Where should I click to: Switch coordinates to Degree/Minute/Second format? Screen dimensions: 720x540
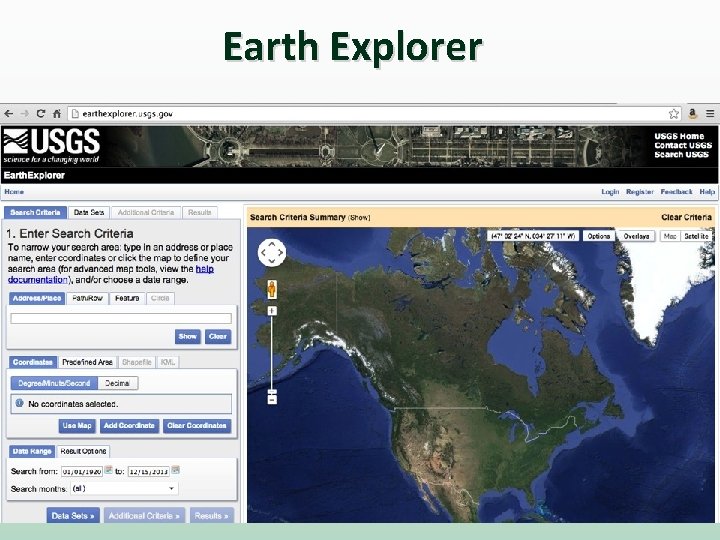tap(54, 383)
